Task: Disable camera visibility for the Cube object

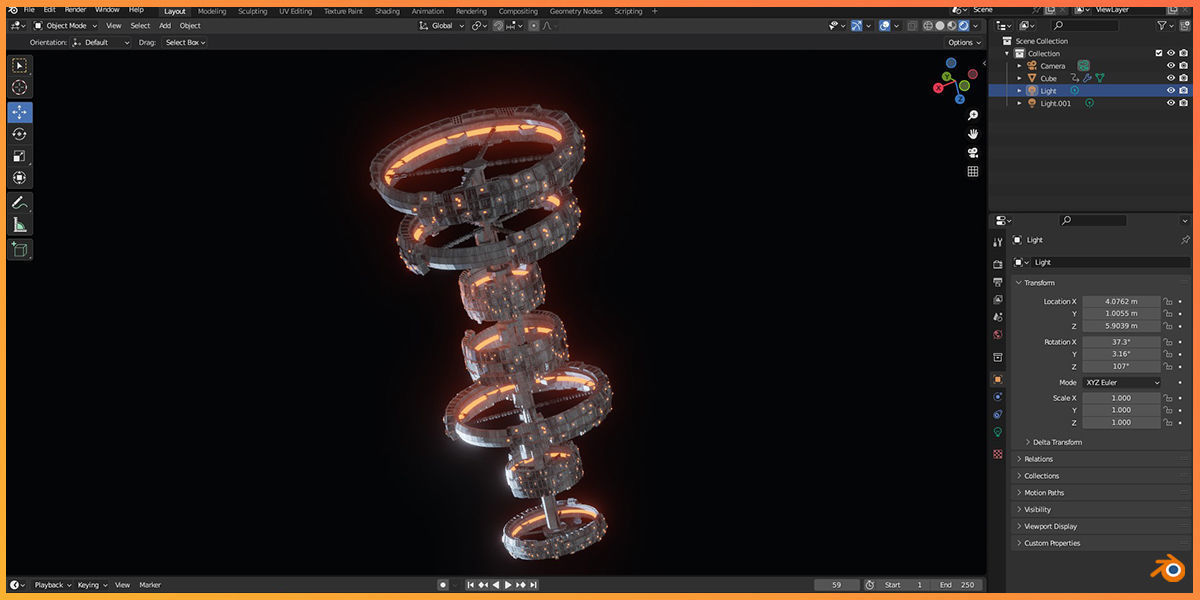Action: coord(1184,78)
